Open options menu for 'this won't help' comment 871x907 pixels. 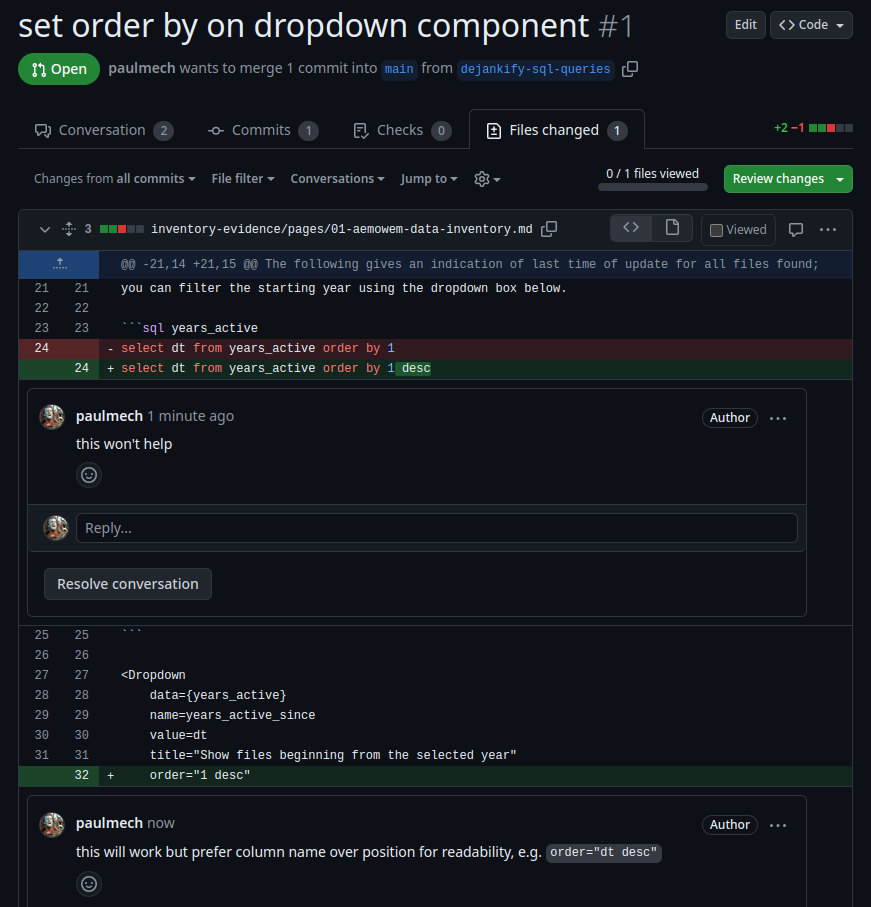(x=778, y=418)
